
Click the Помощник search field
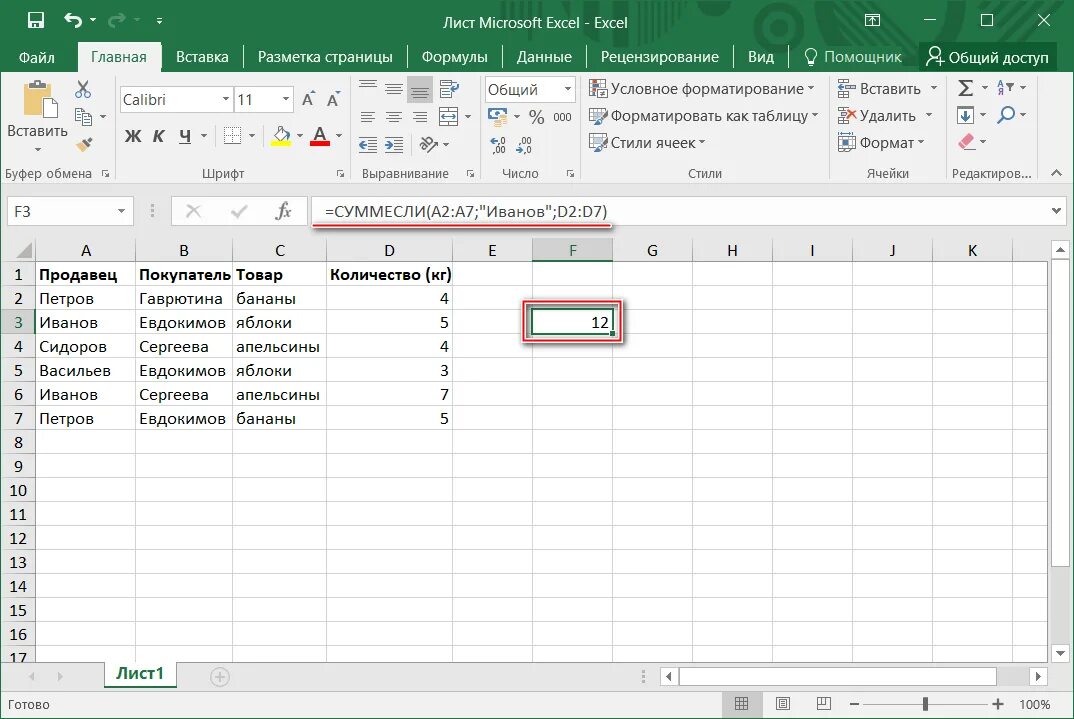[x=853, y=57]
